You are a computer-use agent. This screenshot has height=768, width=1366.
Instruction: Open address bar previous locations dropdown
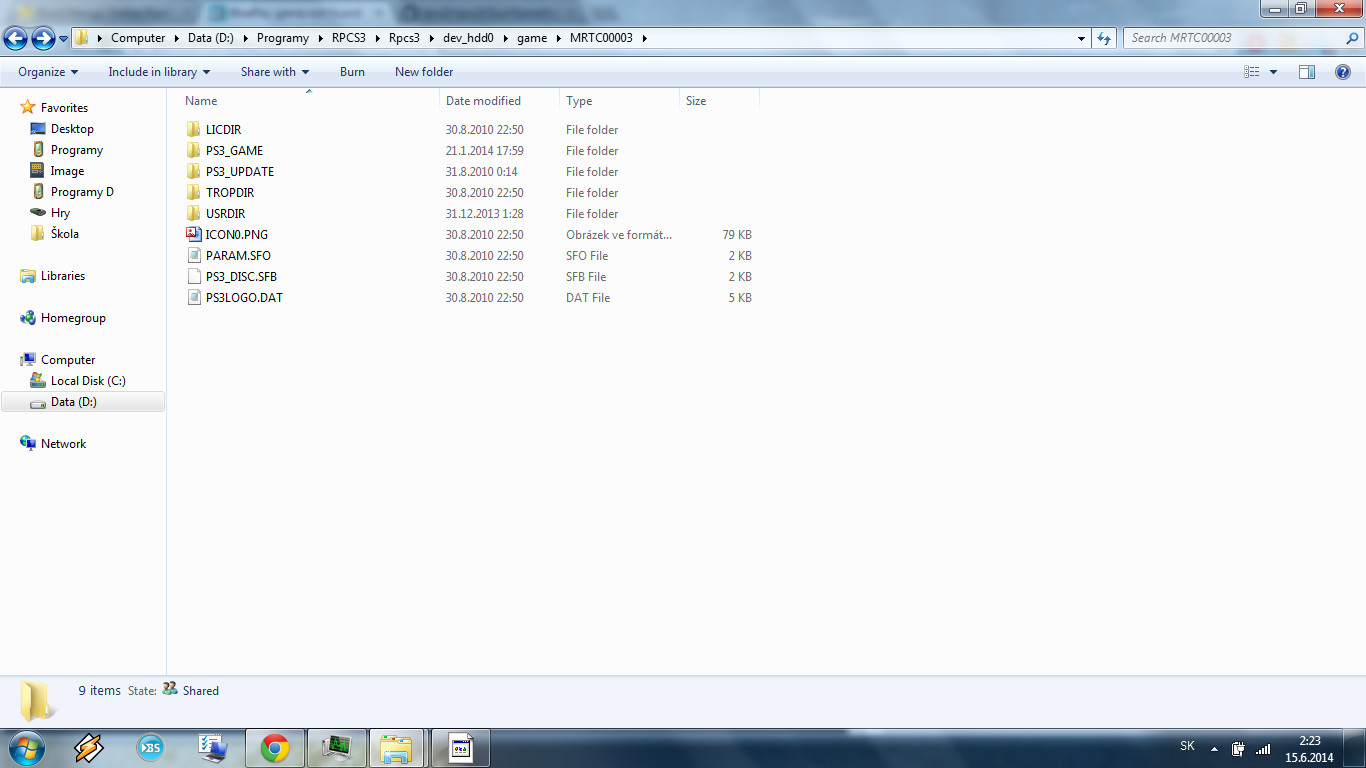tap(1082, 38)
